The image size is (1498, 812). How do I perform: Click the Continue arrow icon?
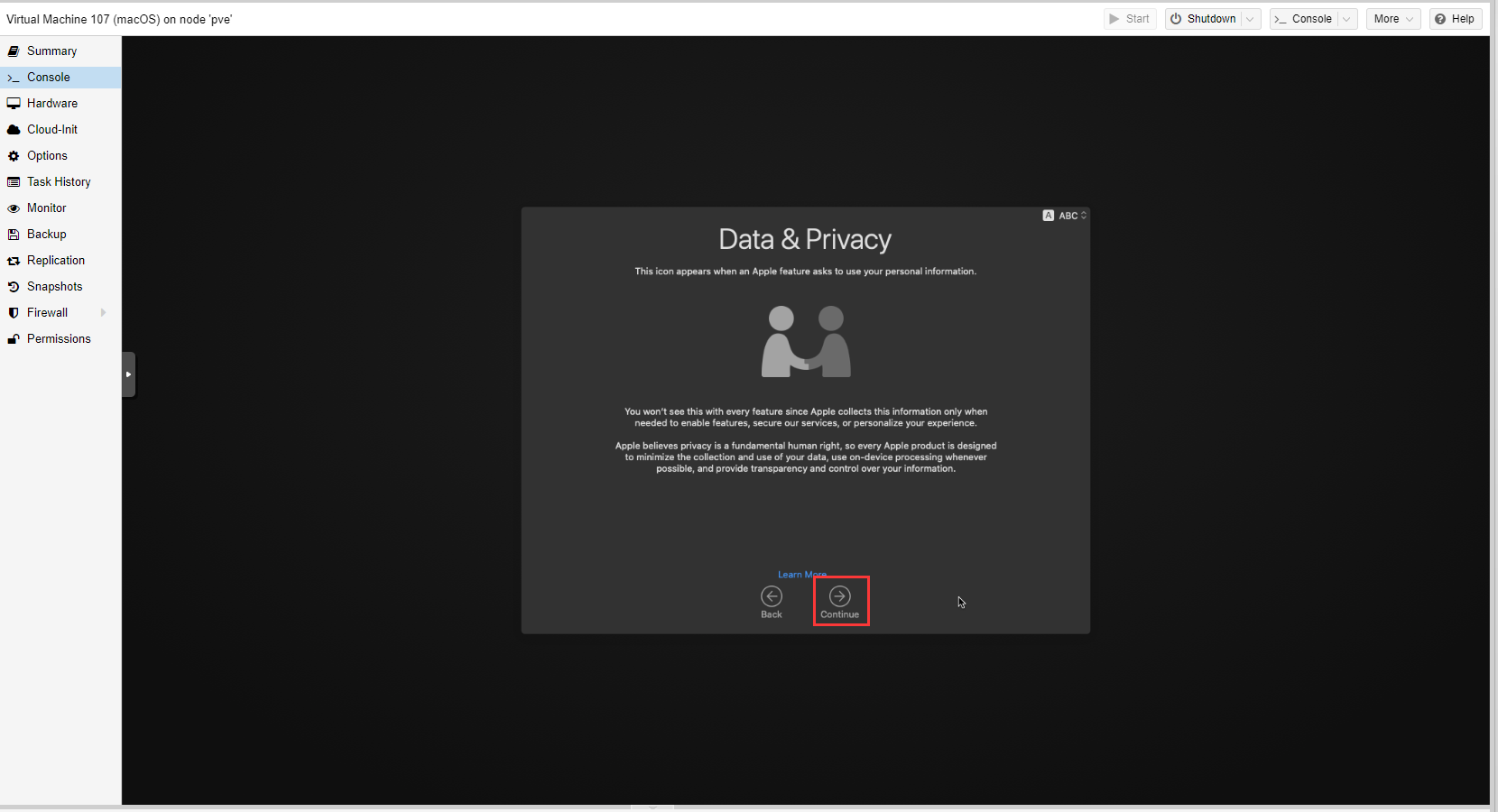[839, 596]
